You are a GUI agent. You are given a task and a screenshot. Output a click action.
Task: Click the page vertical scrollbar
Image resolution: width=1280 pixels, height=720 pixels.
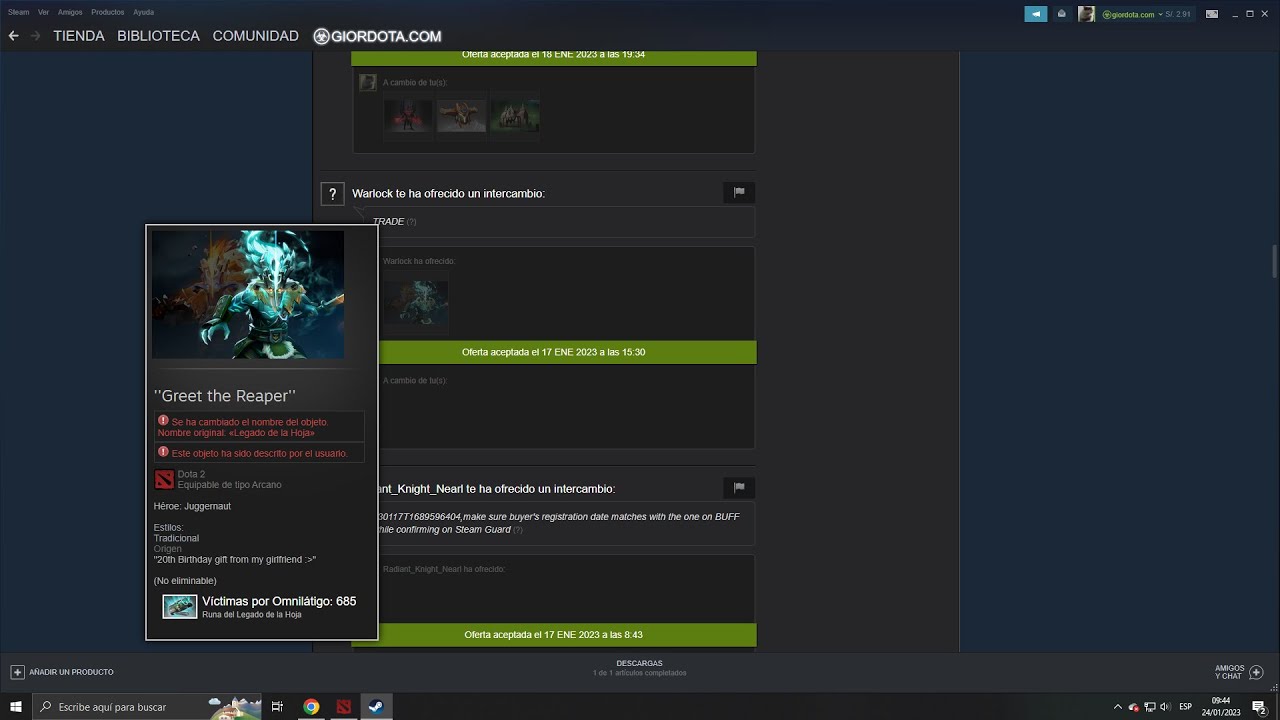(x=1275, y=262)
